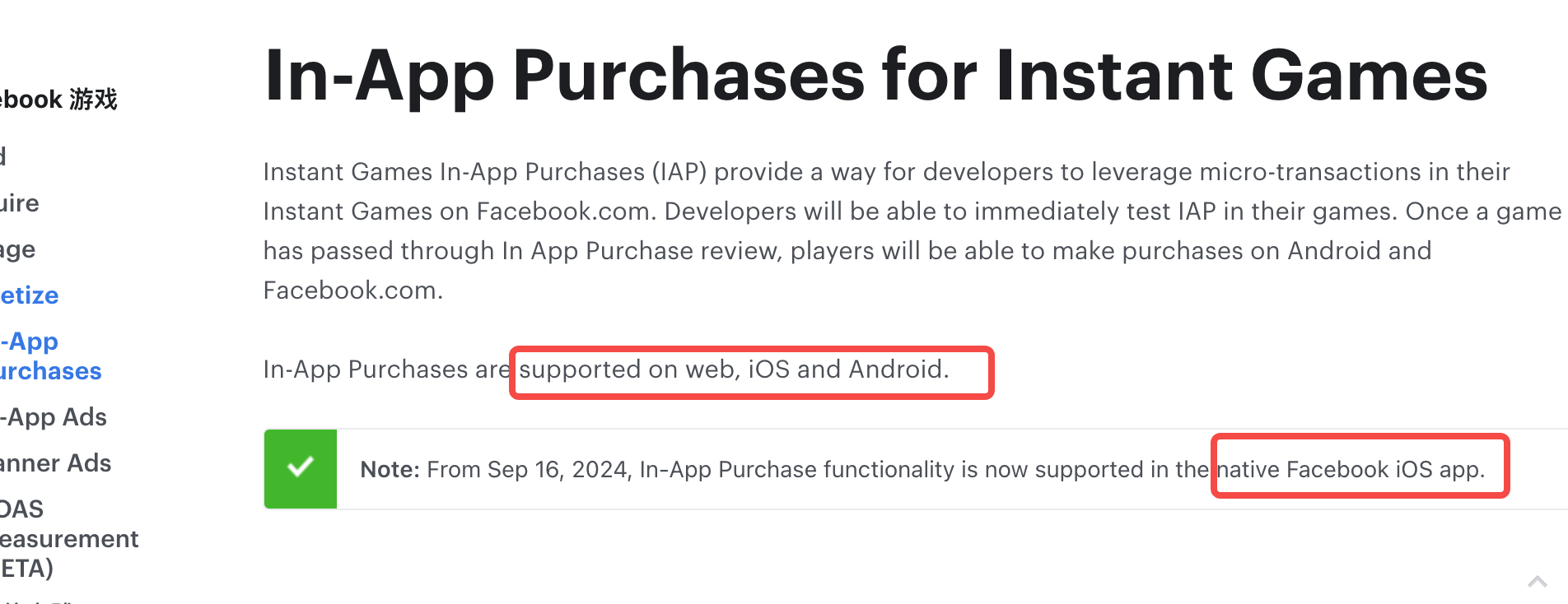This screenshot has height=604, width=1568.
Task: Open the IDFA Measurement (BETA) sidebar entry
Action: click(69, 538)
